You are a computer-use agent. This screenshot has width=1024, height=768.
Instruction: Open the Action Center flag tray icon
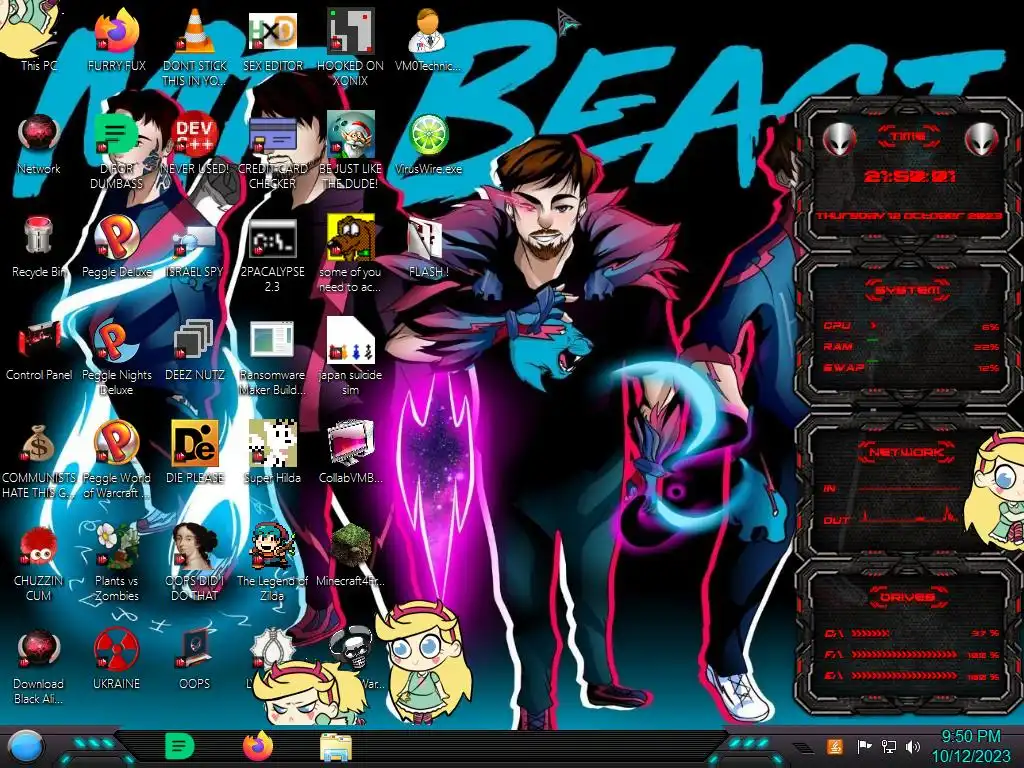[x=864, y=746]
